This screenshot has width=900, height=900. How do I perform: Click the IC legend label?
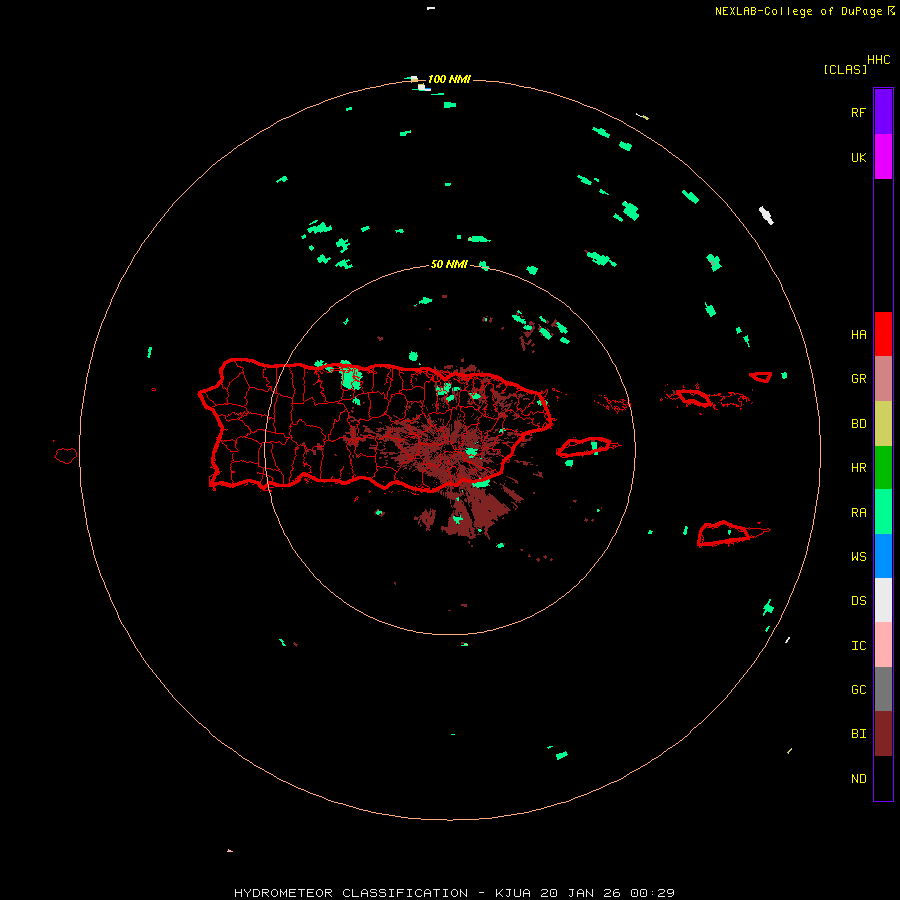click(x=858, y=645)
